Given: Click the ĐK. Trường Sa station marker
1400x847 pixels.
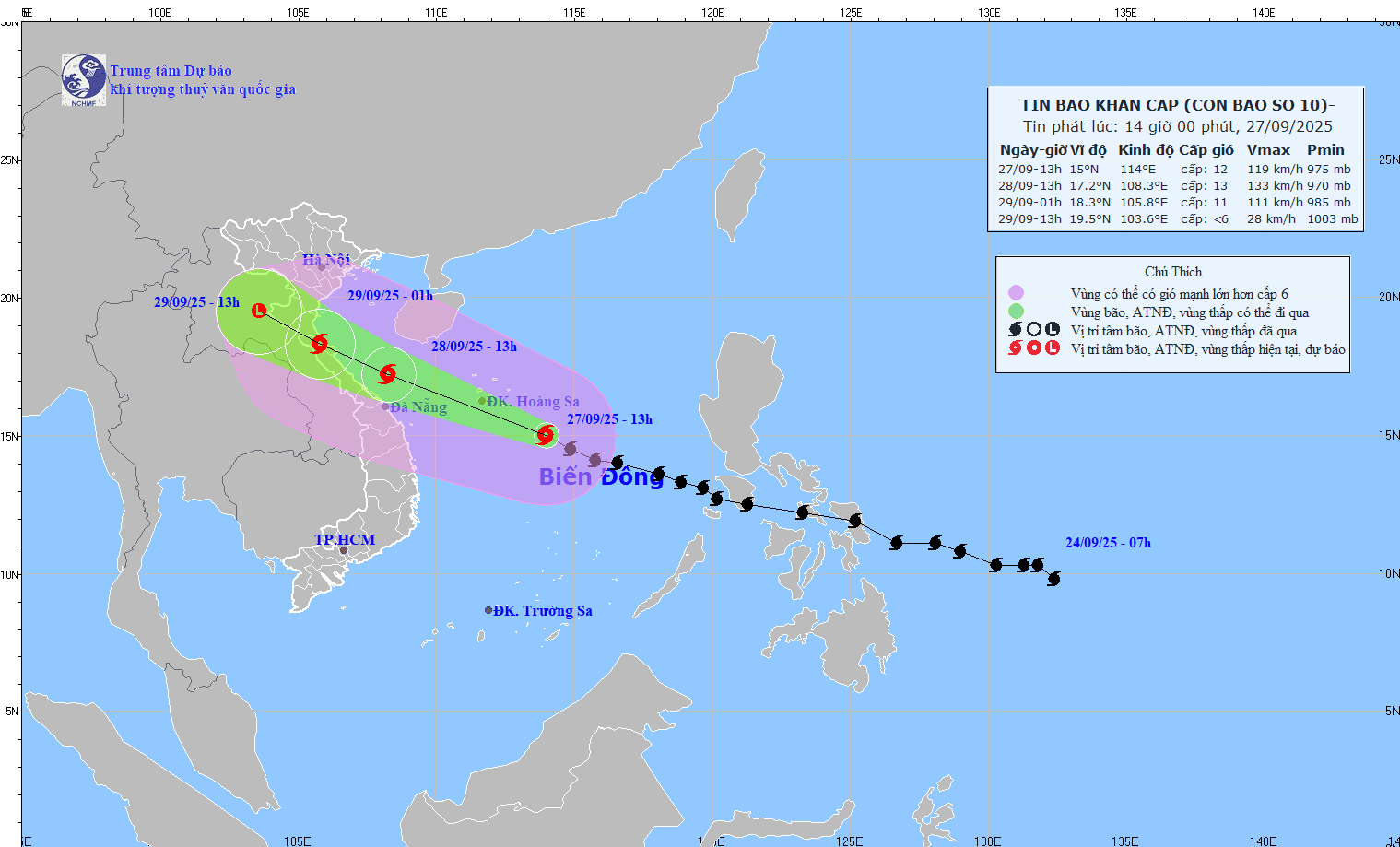Looking at the screenshot, I should click(x=487, y=609).
